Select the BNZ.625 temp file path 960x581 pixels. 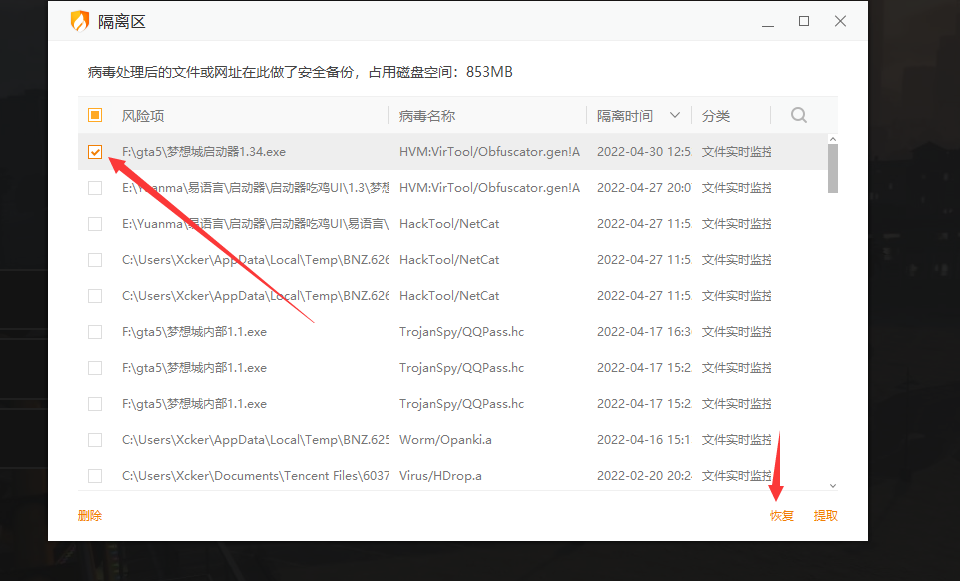[255, 440]
